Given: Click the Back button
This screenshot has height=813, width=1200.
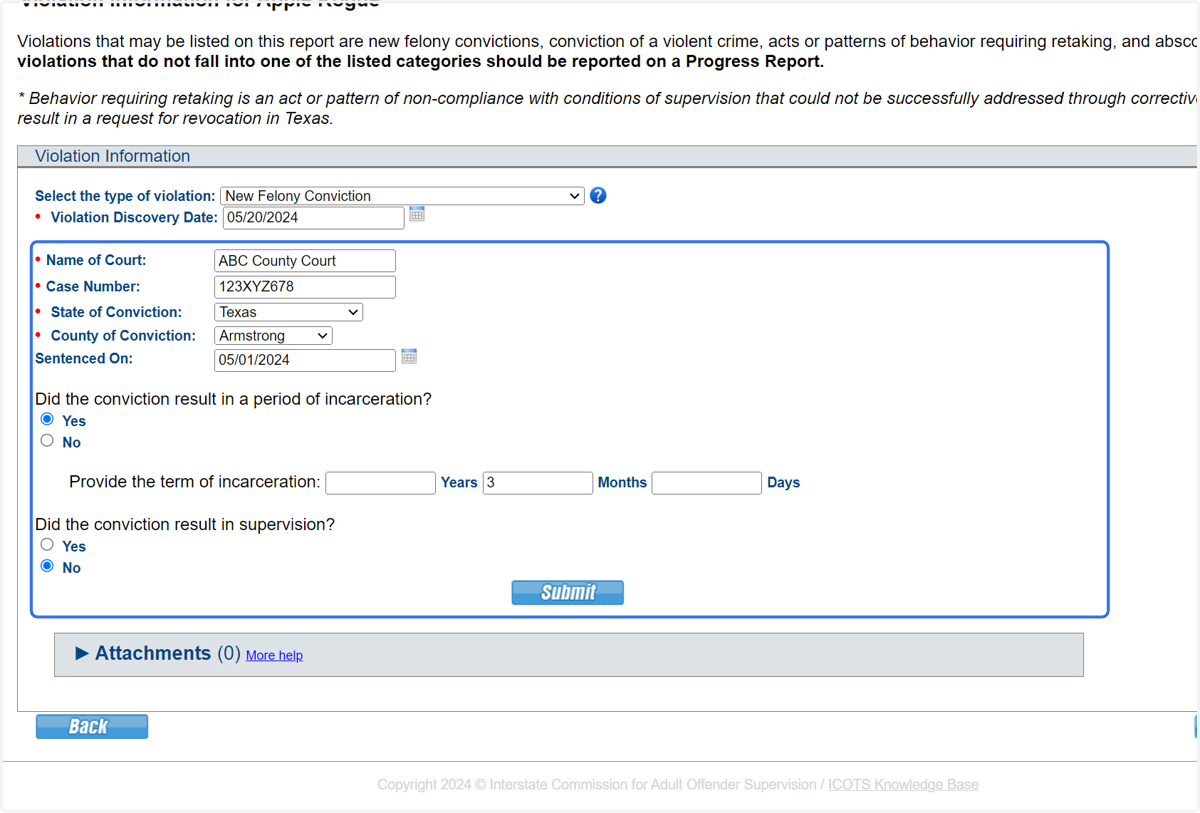Looking at the screenshot, I should 92,727.
